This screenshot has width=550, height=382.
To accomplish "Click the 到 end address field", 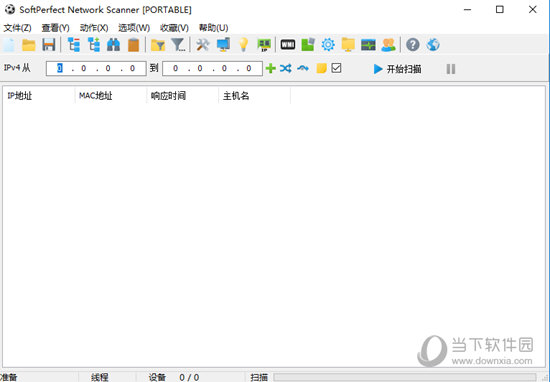I will pos(212,68).
